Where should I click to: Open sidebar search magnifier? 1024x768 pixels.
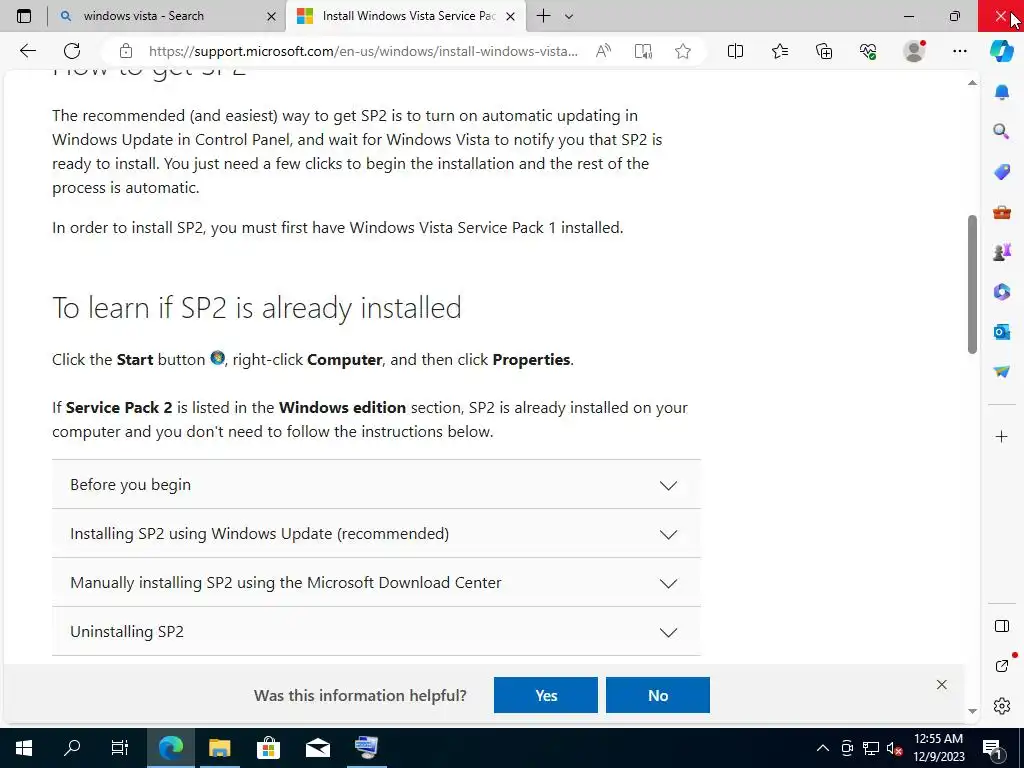[1002, 132]
